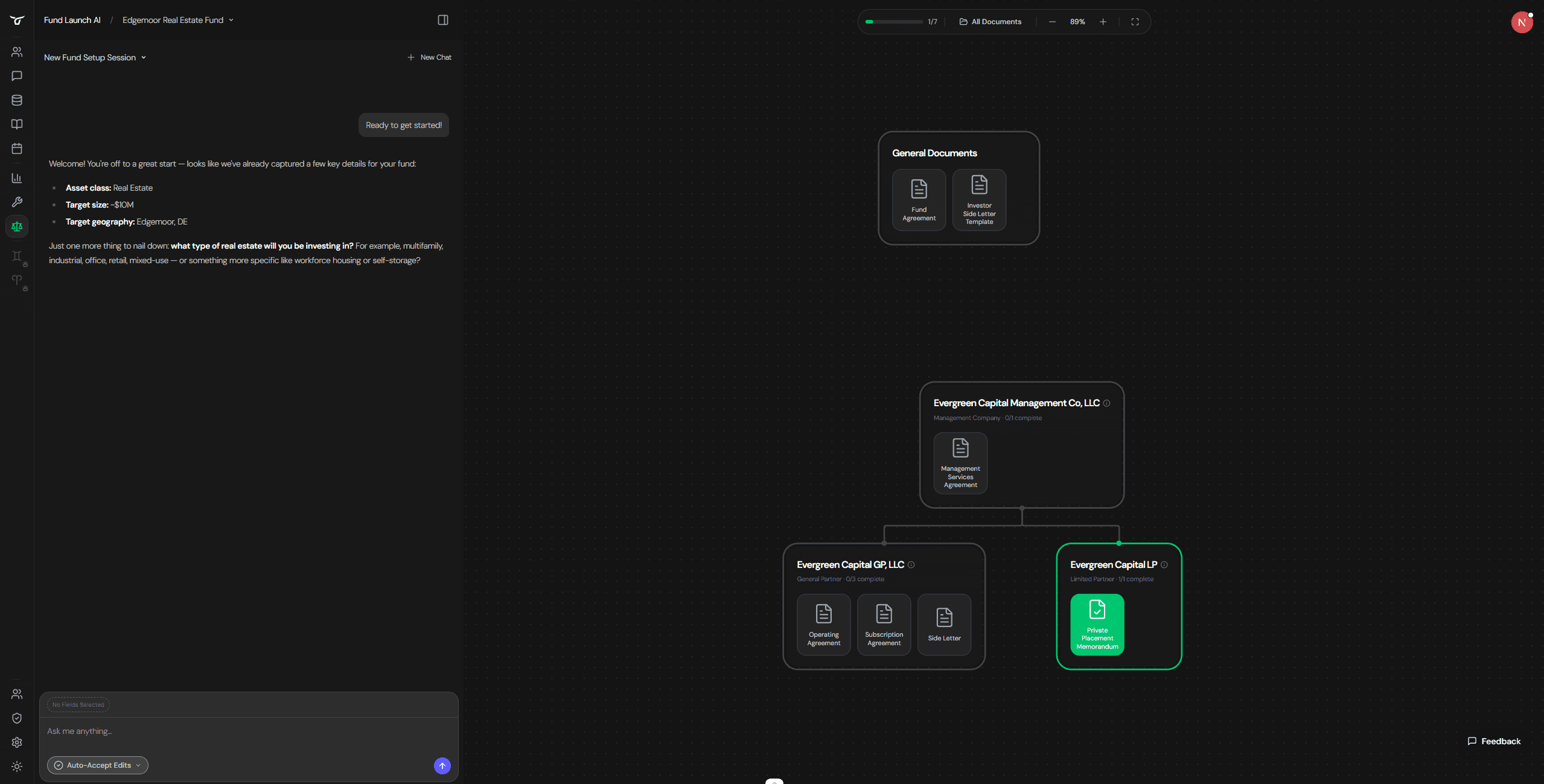The width and height of the screenshot is (1544, 784).
Task: Expand the Edgemoor Real Estate Fund dropdown
Action: (x=177, y=20)
